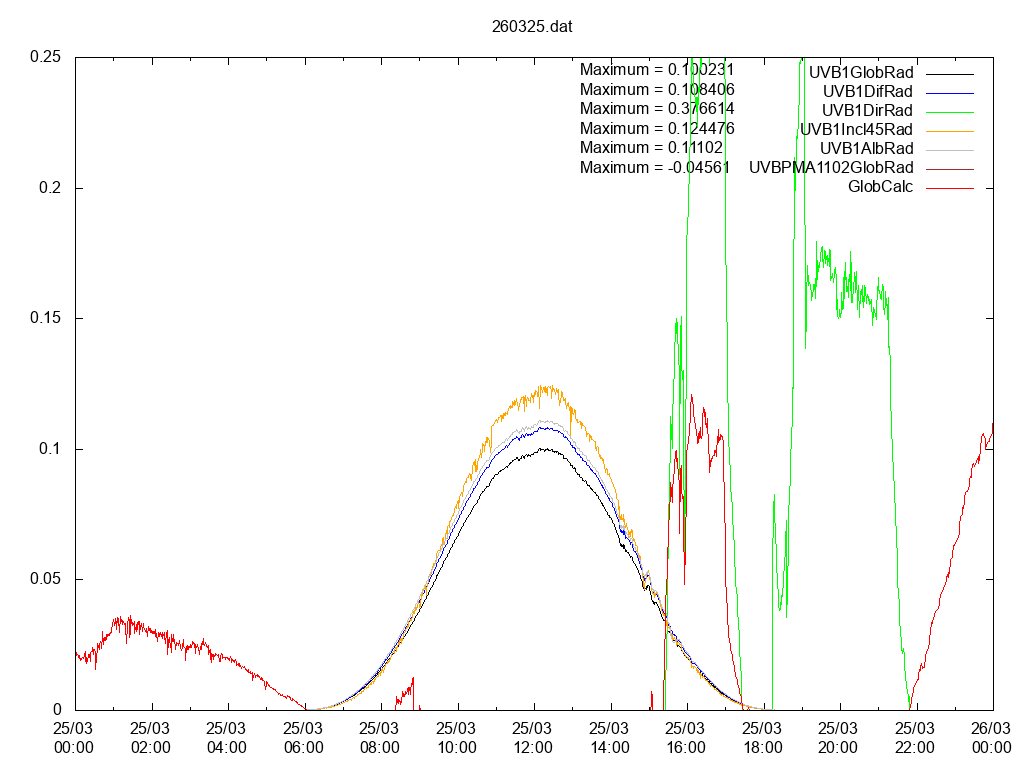Click the 0.25 y-axis tick label
The width and height of the screenshot is (1024, 768).
[46, 57]
